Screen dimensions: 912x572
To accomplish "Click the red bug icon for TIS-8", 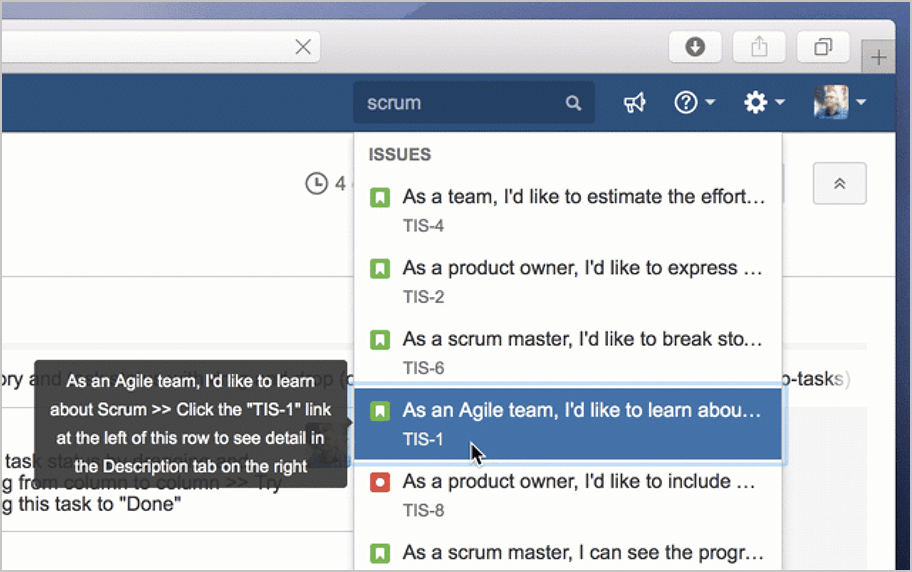I will 380,482.
